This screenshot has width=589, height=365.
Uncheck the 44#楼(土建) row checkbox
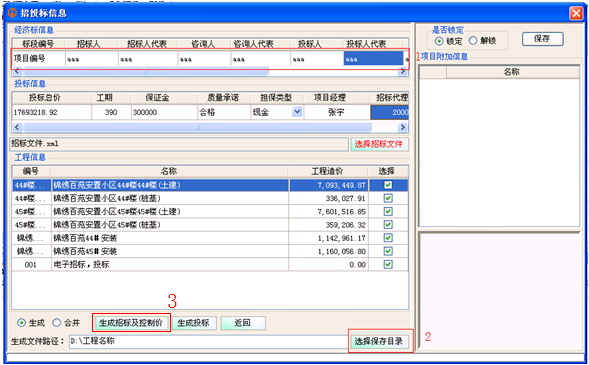[x=388, y=185]
